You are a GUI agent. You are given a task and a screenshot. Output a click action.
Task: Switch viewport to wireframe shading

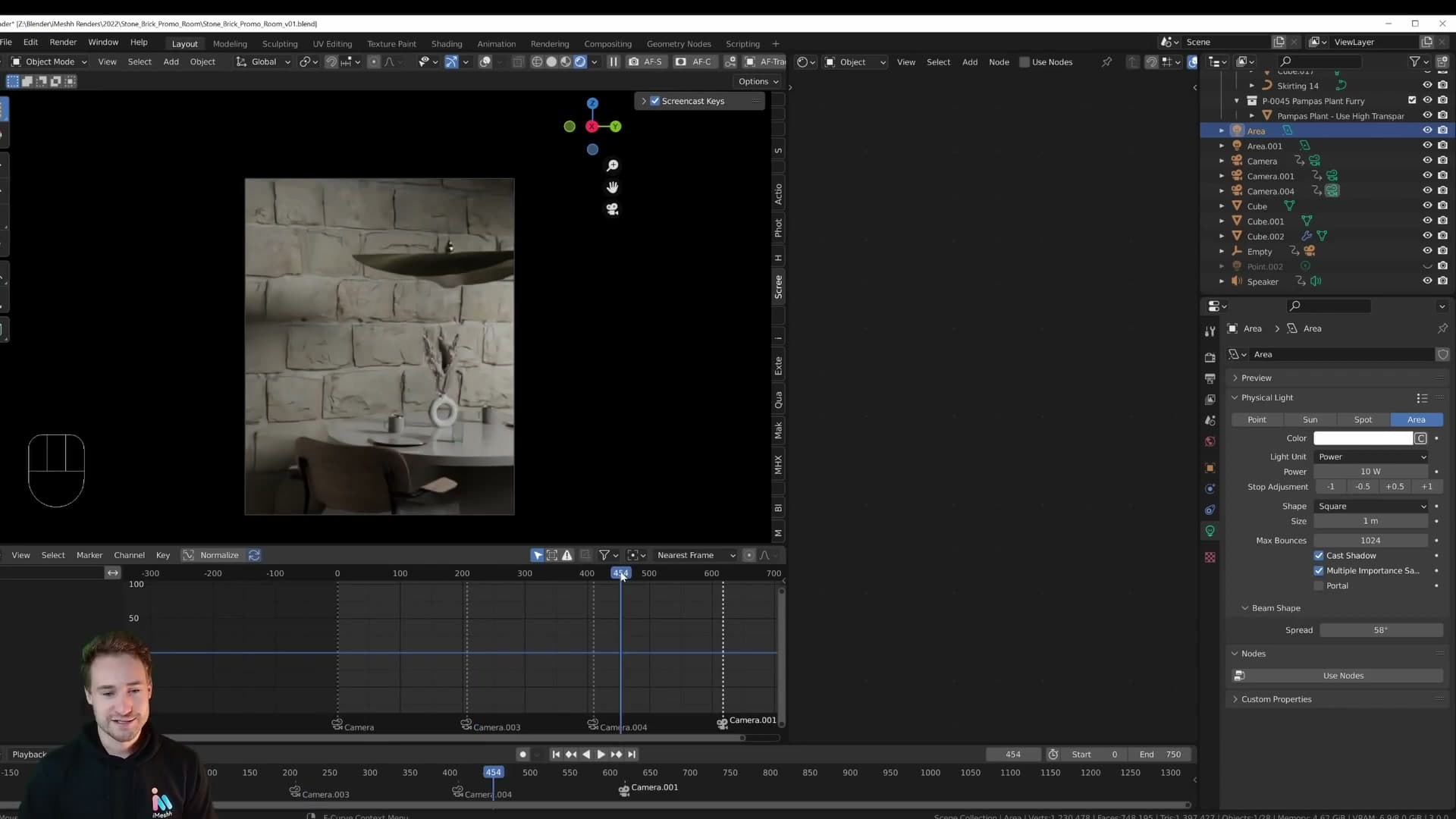pyautogui.click(x=537, y=61)
